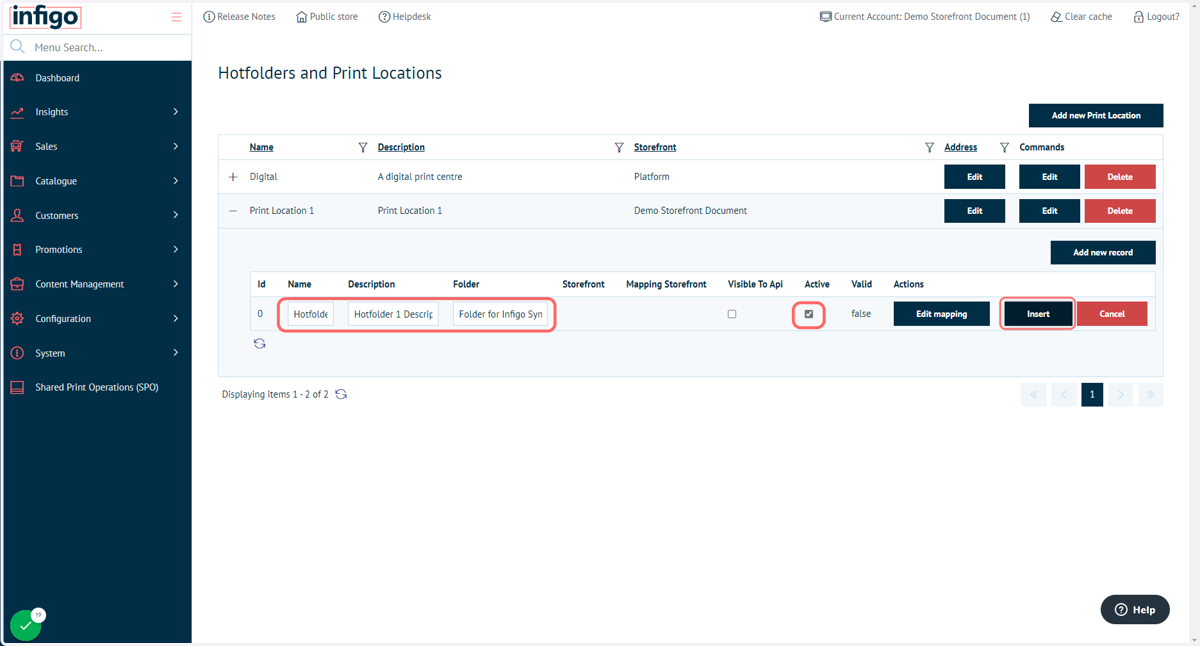1200x646 pixels.
Task: Click the Edit mapping button
Action: (942, 314)
